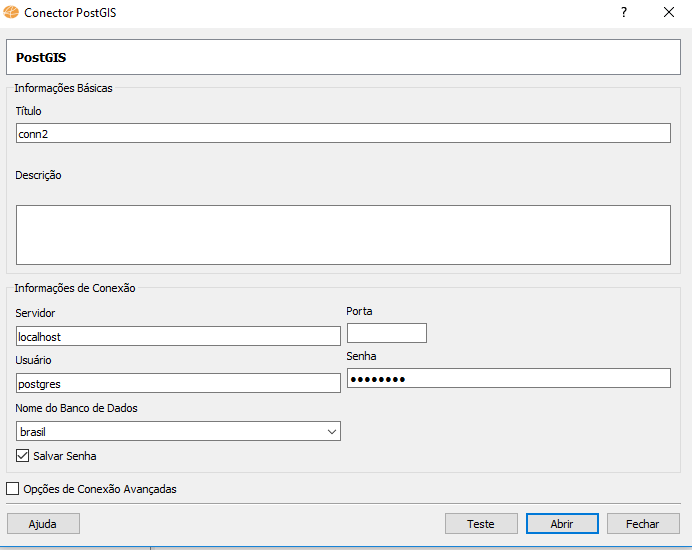Close the Conector PostGIS dialog window

[669, 12]
